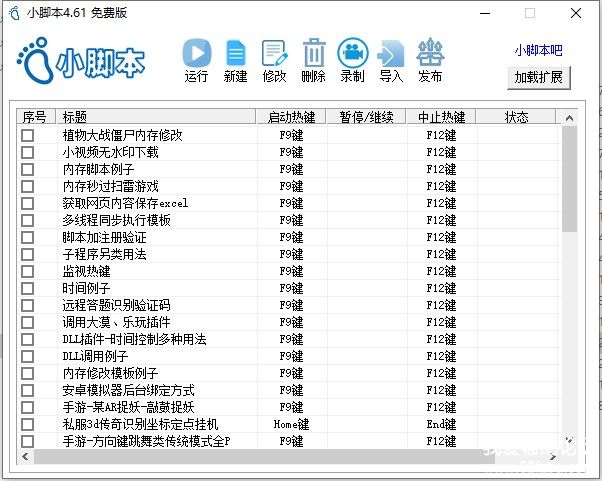The height and width of the screenshot is (481, 602).
Task: Click the vertical scrollbar of script list
Action: pyautogui.click(x=569, y=180)
